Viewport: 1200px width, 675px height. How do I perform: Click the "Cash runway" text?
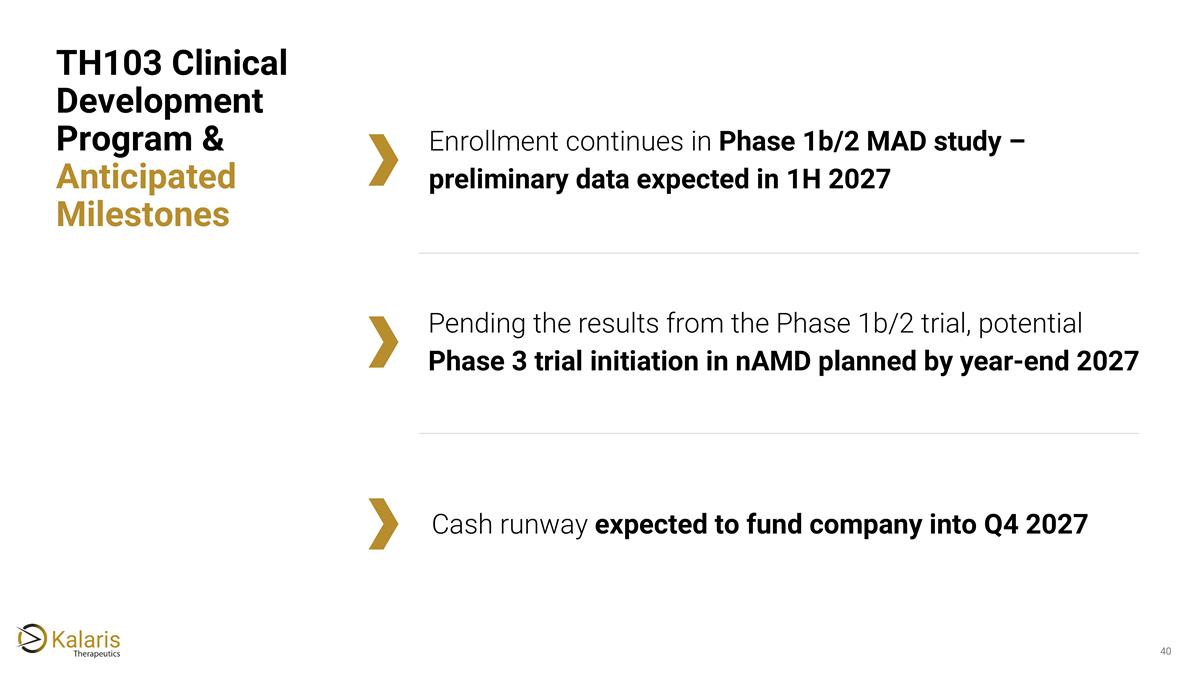pyautogui.click(x=509, y=524)
